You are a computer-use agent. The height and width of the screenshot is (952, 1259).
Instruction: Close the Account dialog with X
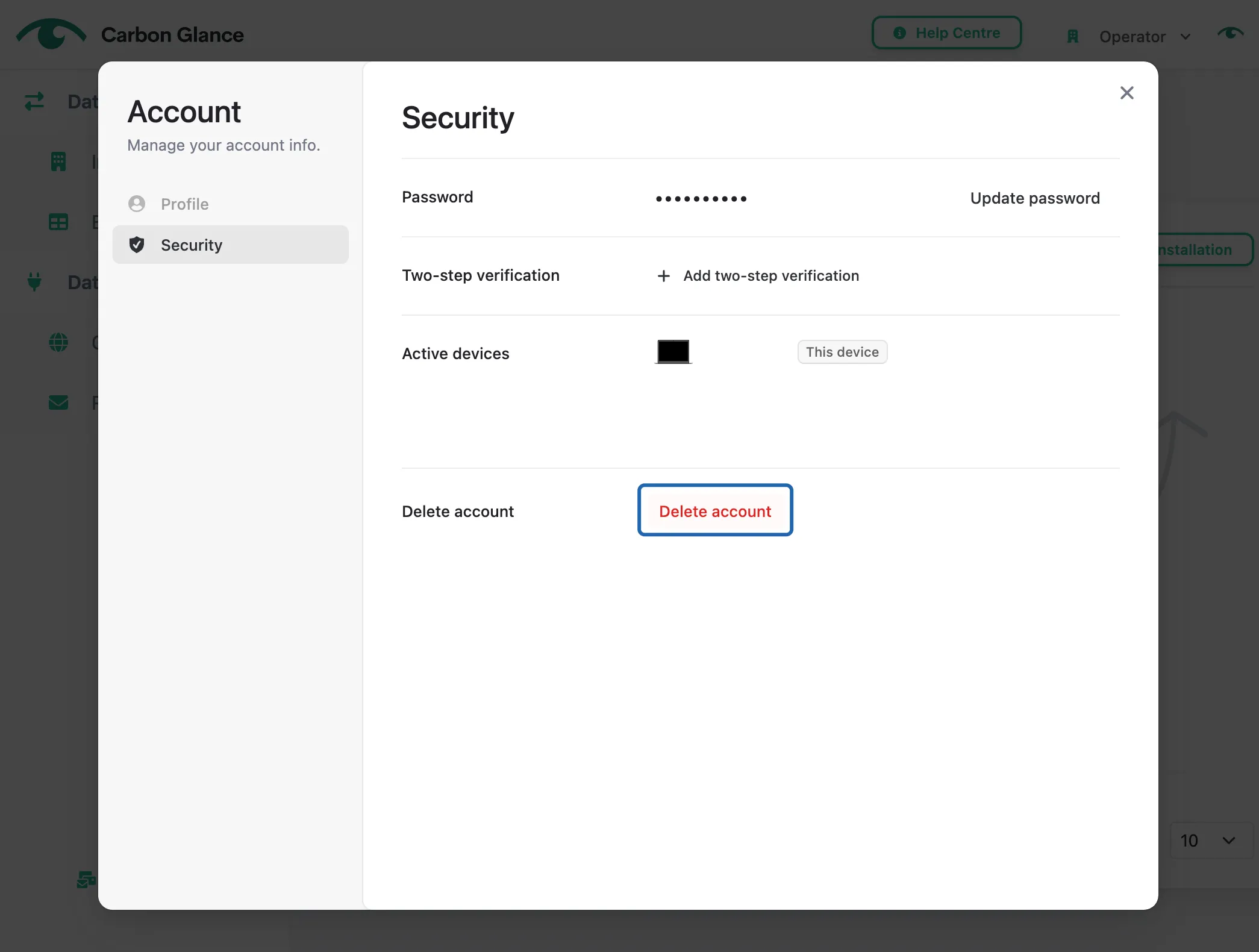pyautogui.click(x=1126, y=93)
